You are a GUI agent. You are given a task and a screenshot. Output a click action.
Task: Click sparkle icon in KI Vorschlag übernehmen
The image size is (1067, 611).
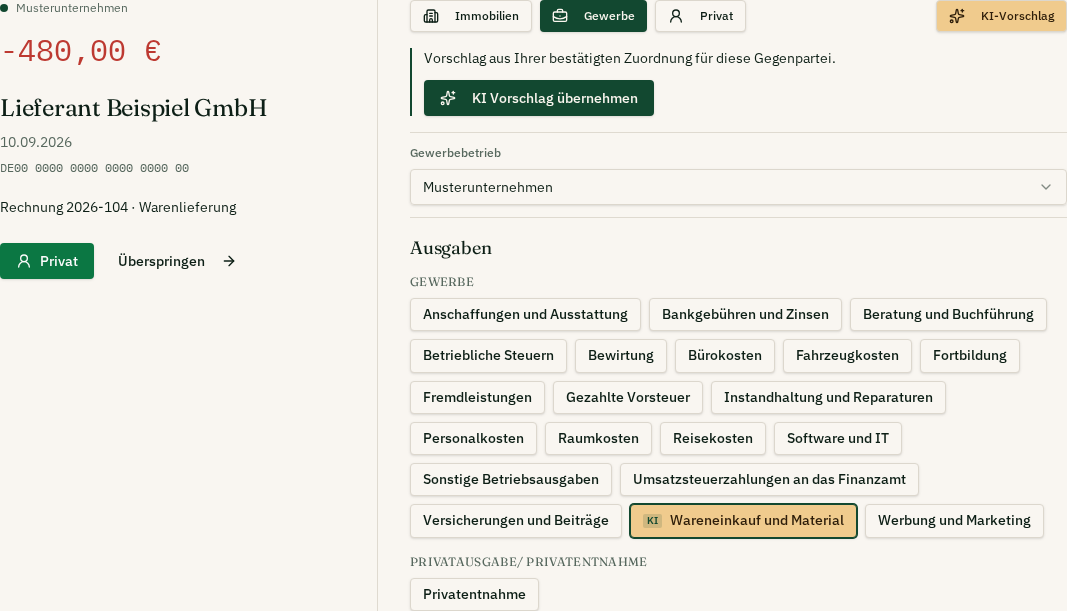(448, 98)
